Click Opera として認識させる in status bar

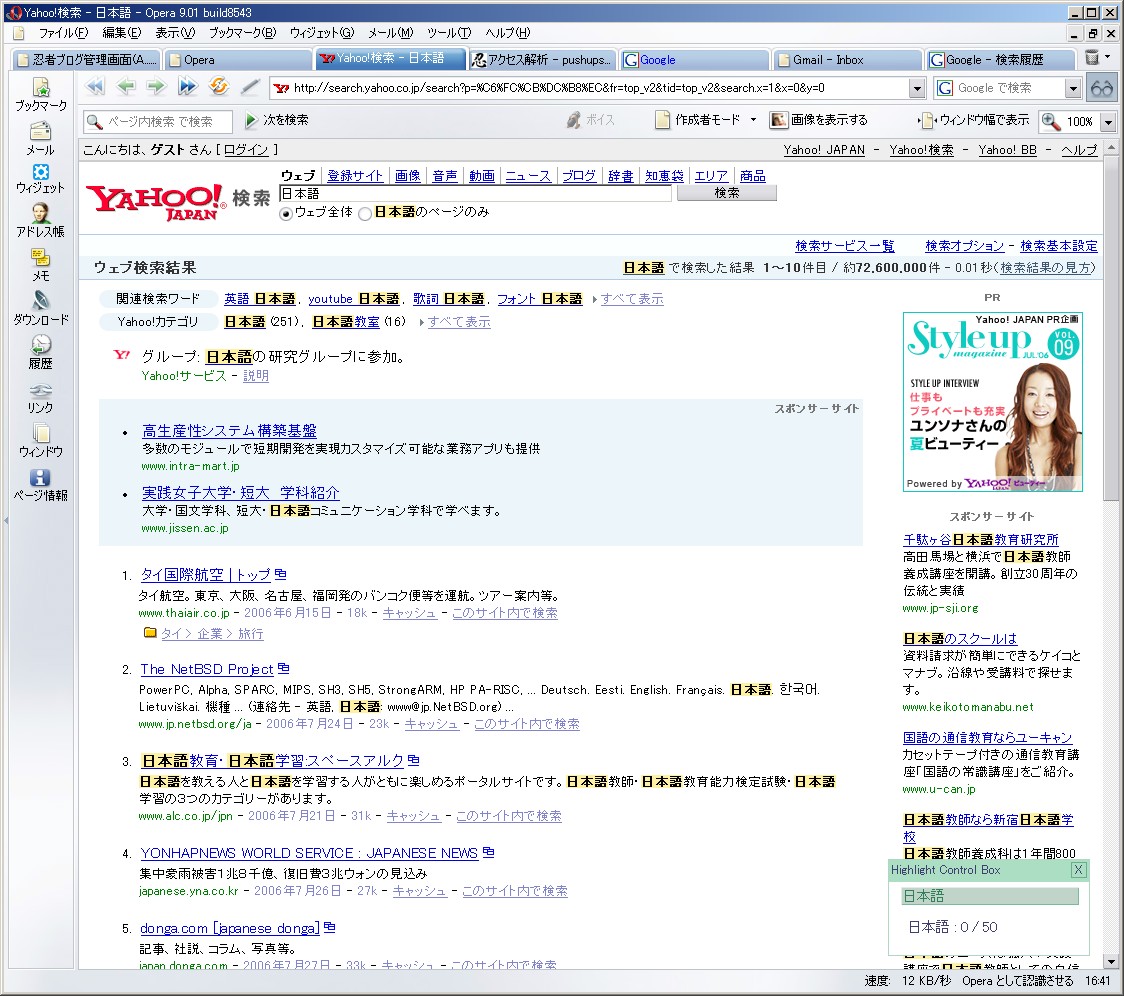[1017, 981]
